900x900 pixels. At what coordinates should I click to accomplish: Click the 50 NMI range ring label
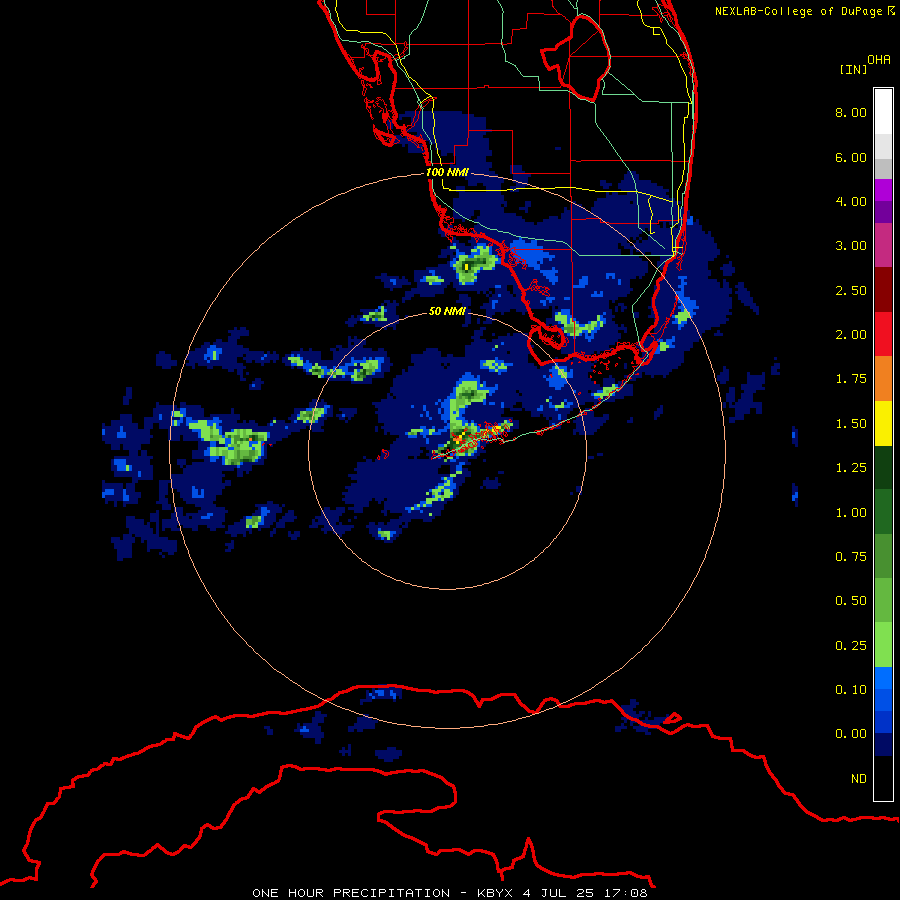tap(447, 311)
